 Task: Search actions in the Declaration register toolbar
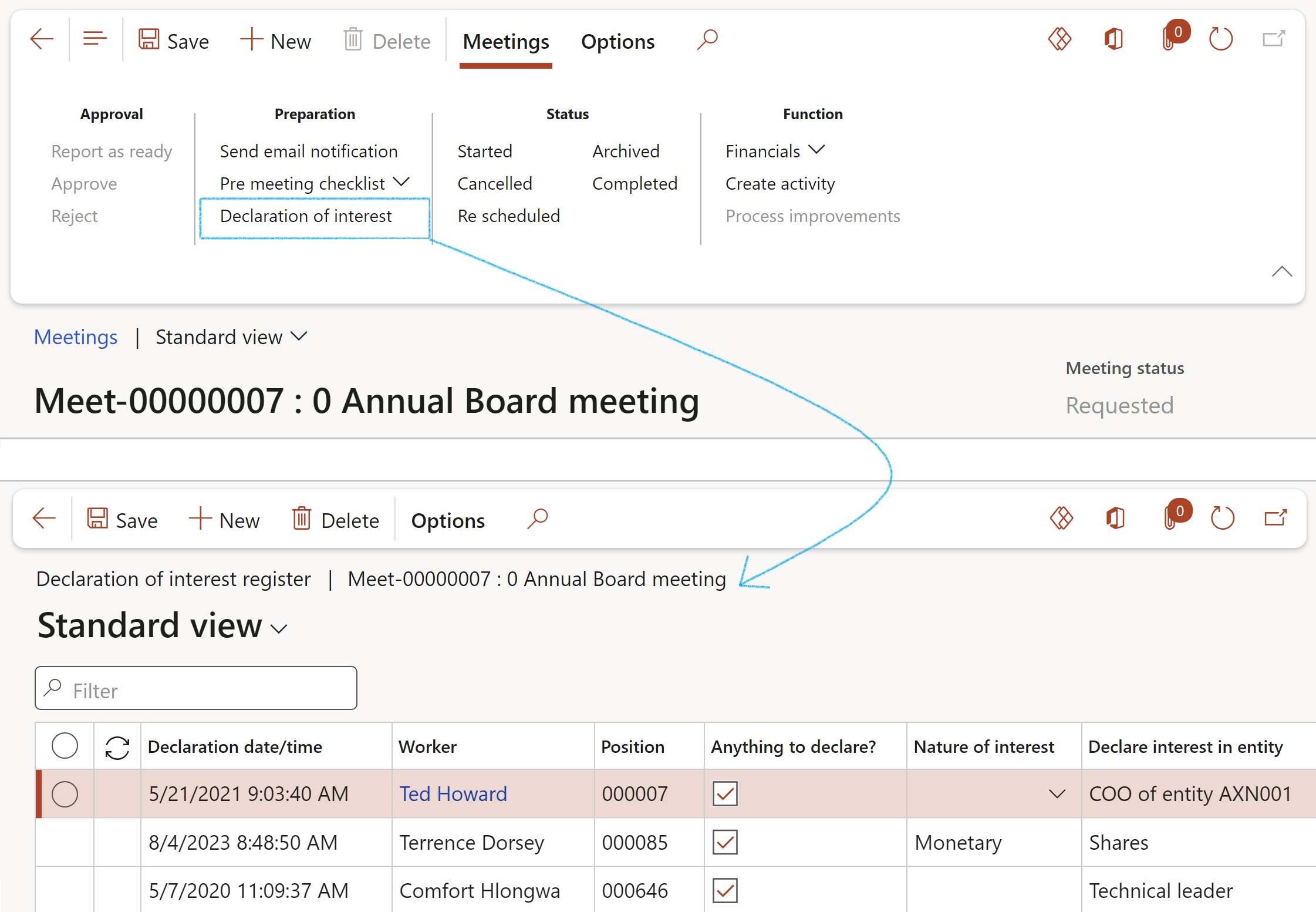tap(538, 519)
